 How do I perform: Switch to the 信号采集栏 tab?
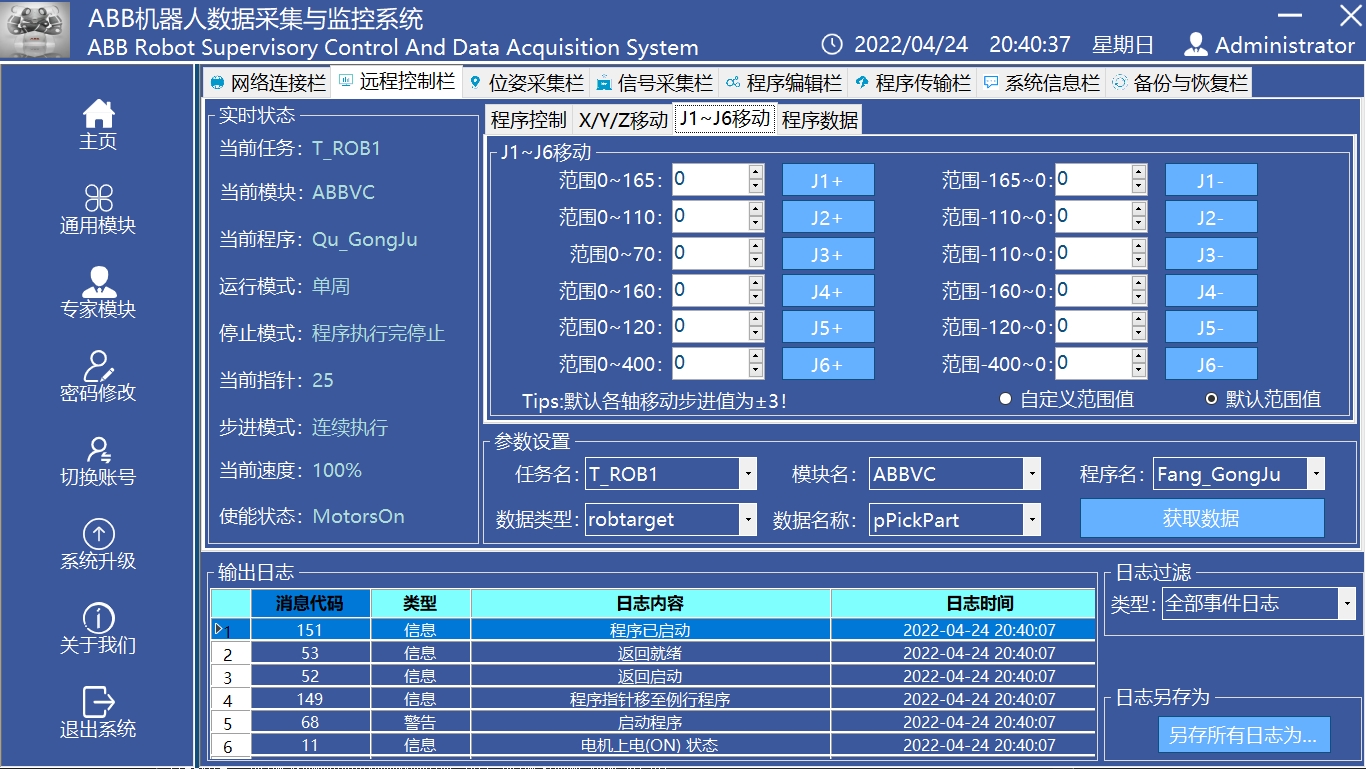[x=654, y=83]
